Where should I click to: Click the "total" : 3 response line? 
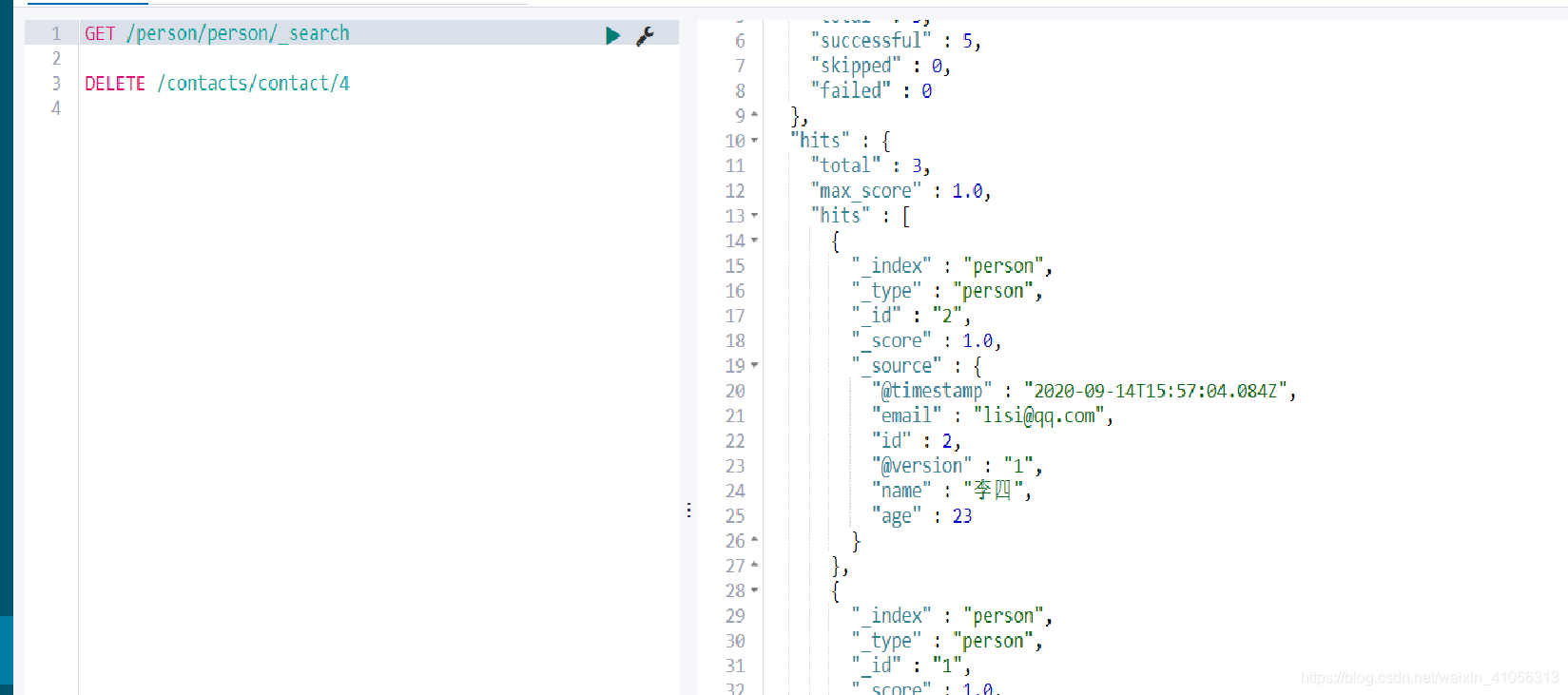[870, 165]
